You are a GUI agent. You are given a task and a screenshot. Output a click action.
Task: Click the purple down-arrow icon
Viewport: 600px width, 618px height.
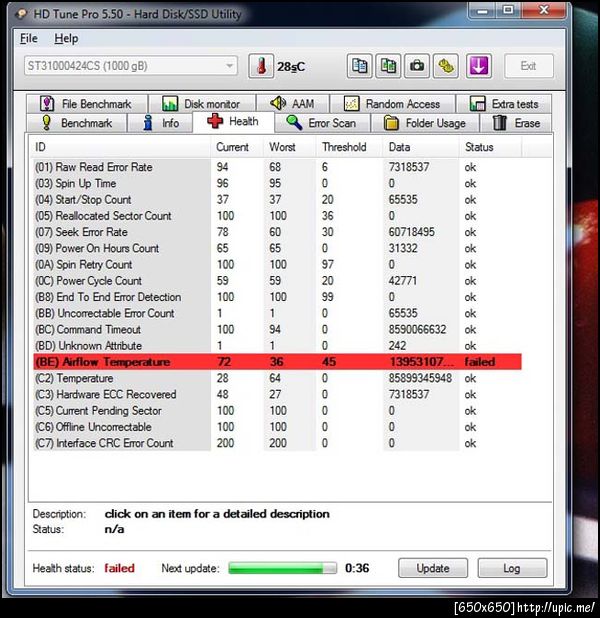pos(479,66)
